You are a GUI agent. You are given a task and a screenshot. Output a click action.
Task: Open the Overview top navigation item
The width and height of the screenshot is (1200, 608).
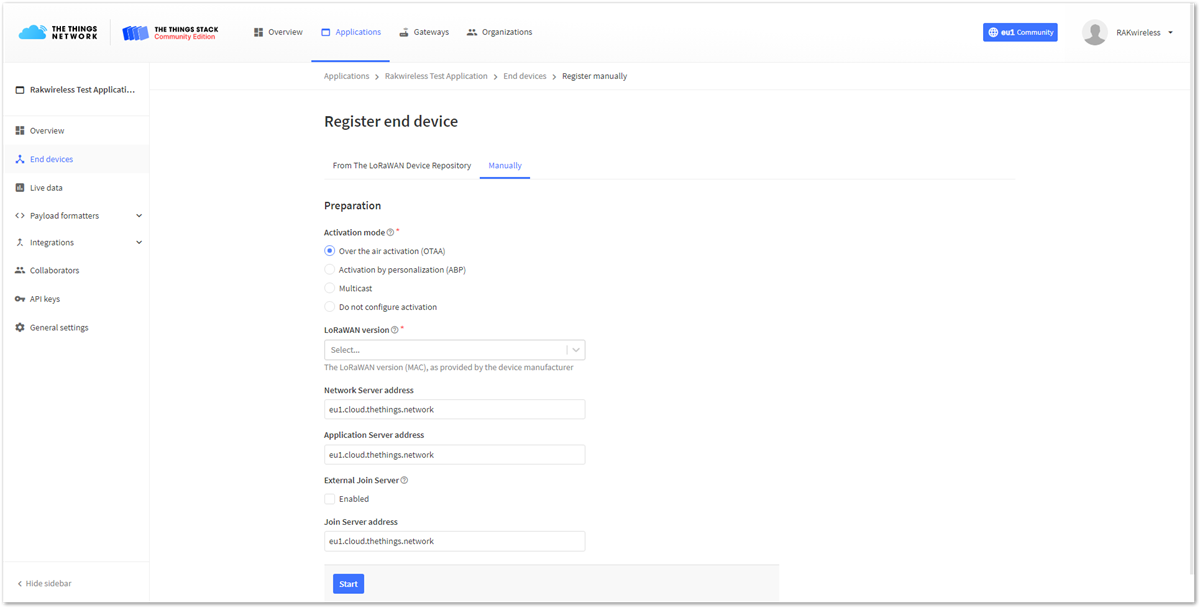(x=278, y=32)
